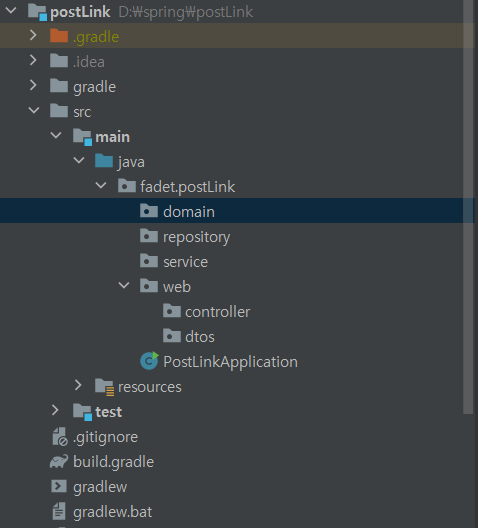Click the web package icon
Viewport: 478px width, 528px height.
click(x=149, y=286)
